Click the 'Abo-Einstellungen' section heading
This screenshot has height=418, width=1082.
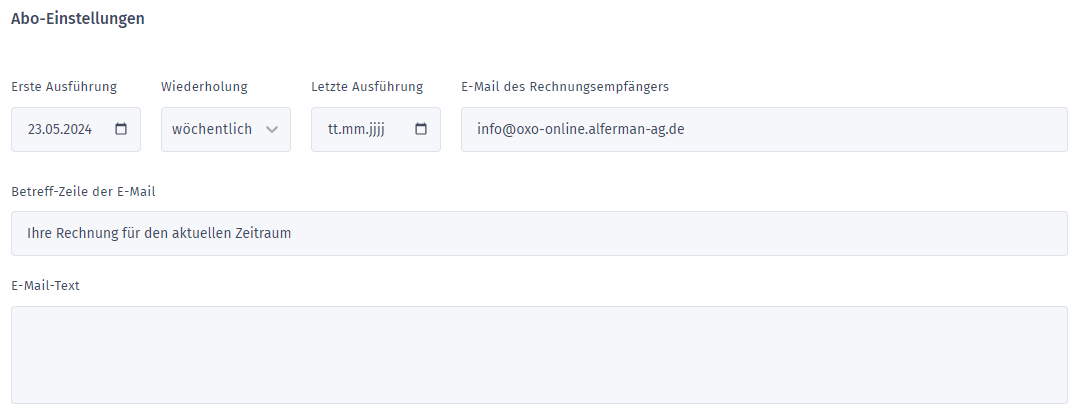point(77,19)
